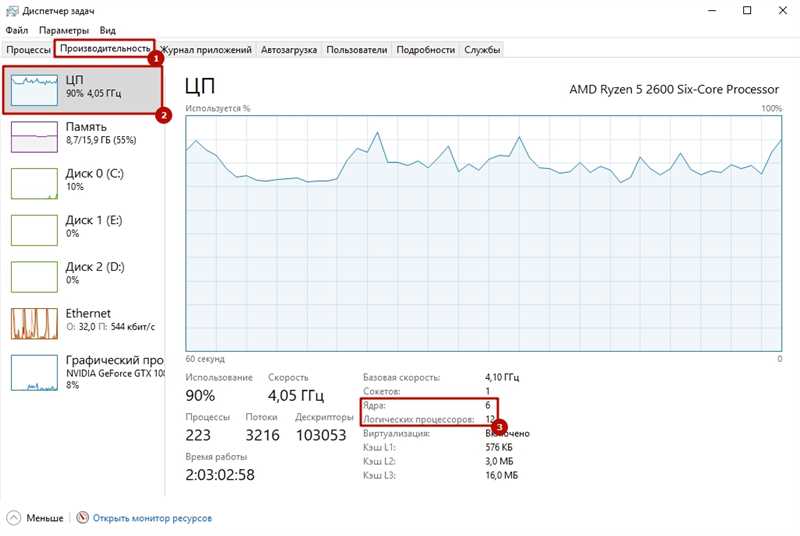Click the Диск 2 (D:) label

click(95, 267)
